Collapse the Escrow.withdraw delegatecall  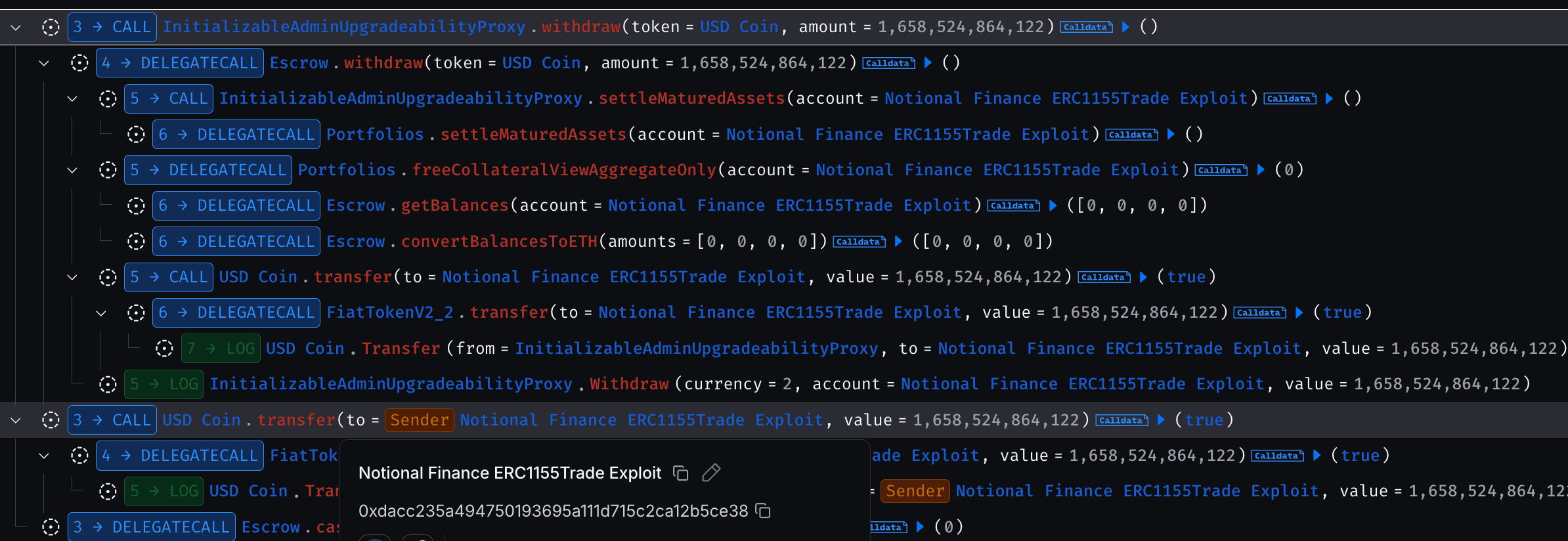(x=44, y=63)
